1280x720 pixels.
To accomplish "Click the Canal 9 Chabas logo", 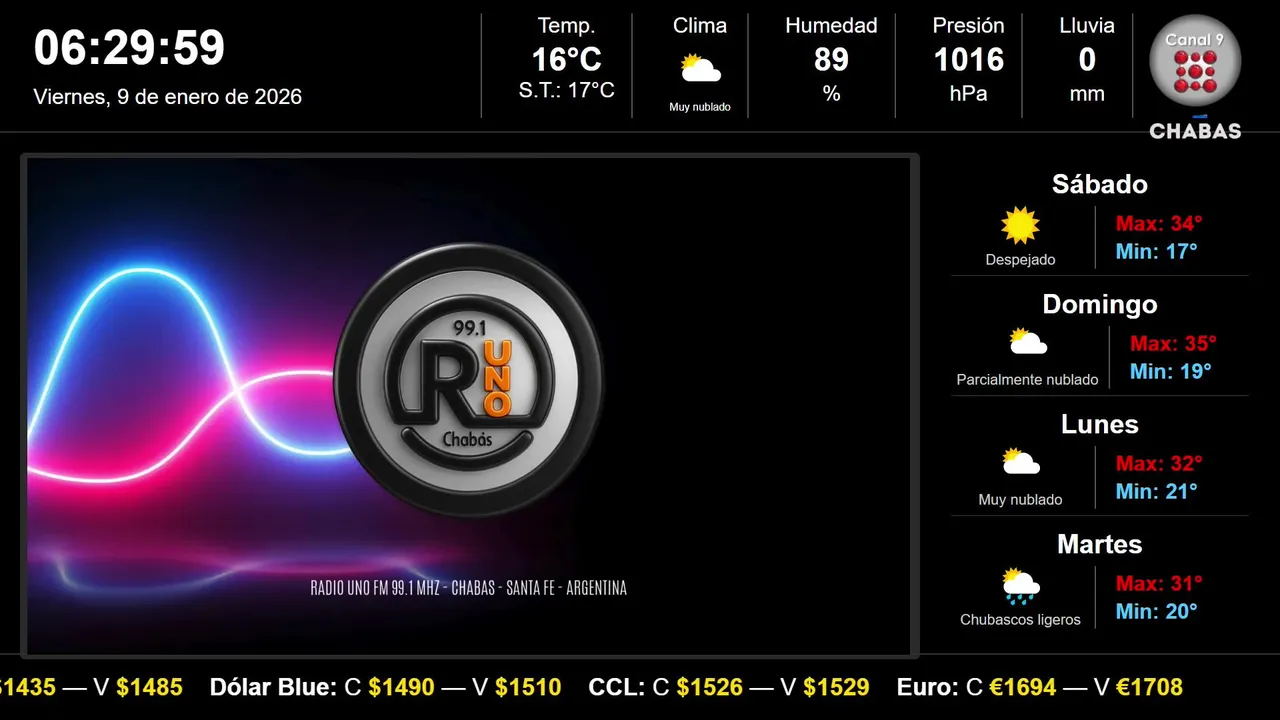I will (x=1195, y=78).
